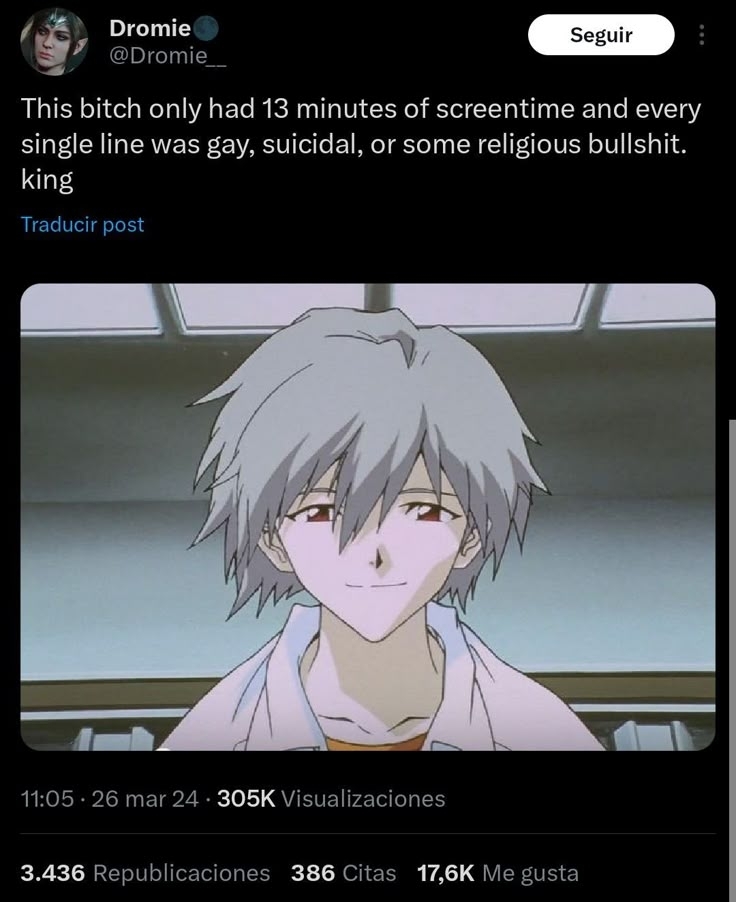Click the 11:05 · 26 mar 24 timestamp
Screen dimensions: 736x902
(x=109, y=798)
